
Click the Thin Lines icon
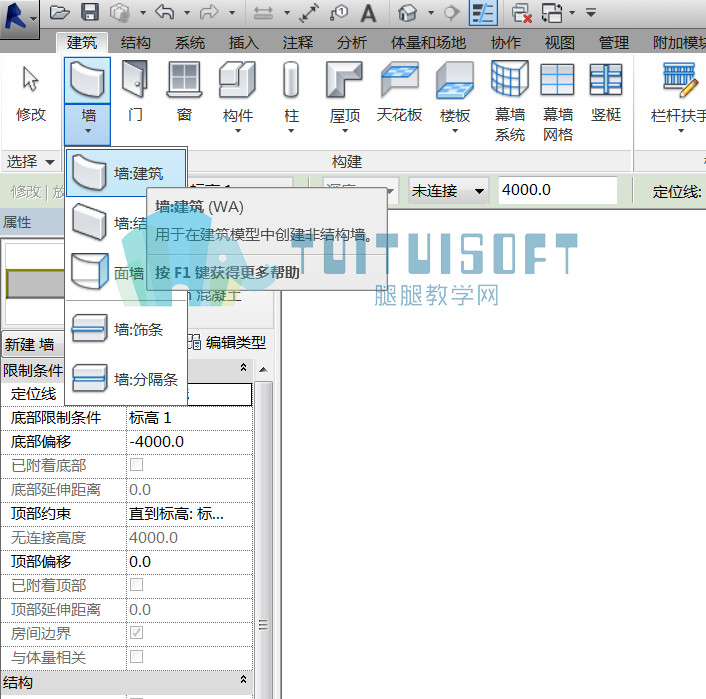pyautogui.click(x=483, y=13)
